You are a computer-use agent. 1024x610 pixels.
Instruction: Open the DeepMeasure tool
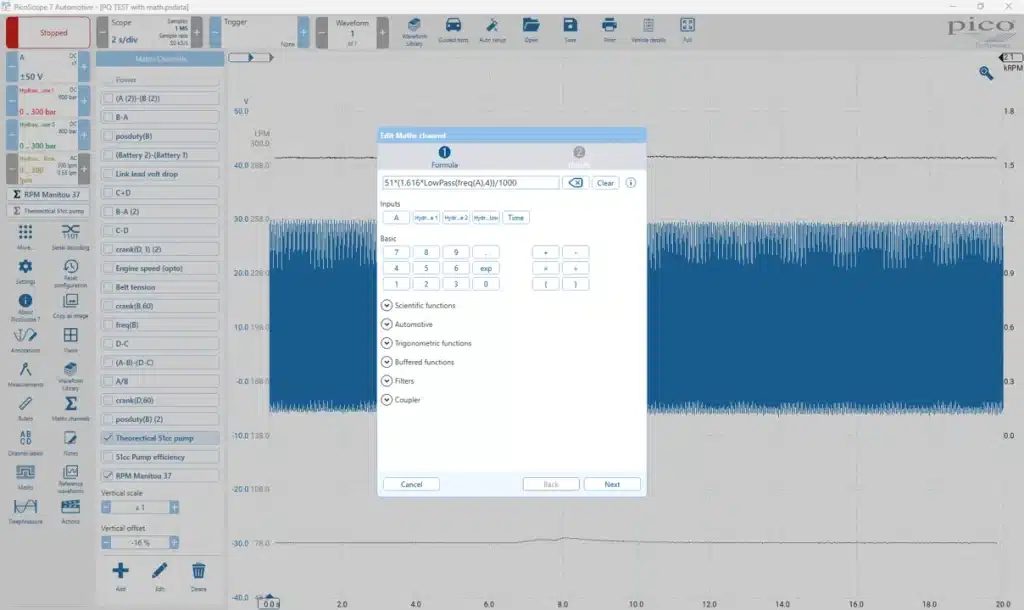click(x=25, y=511)
